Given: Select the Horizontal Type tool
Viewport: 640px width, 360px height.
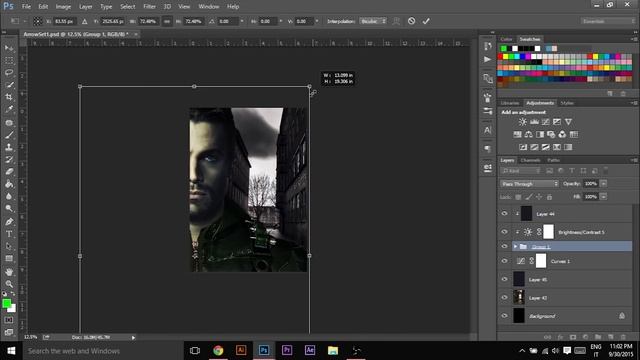Looking at the screenshot, I should coord(9,234).
